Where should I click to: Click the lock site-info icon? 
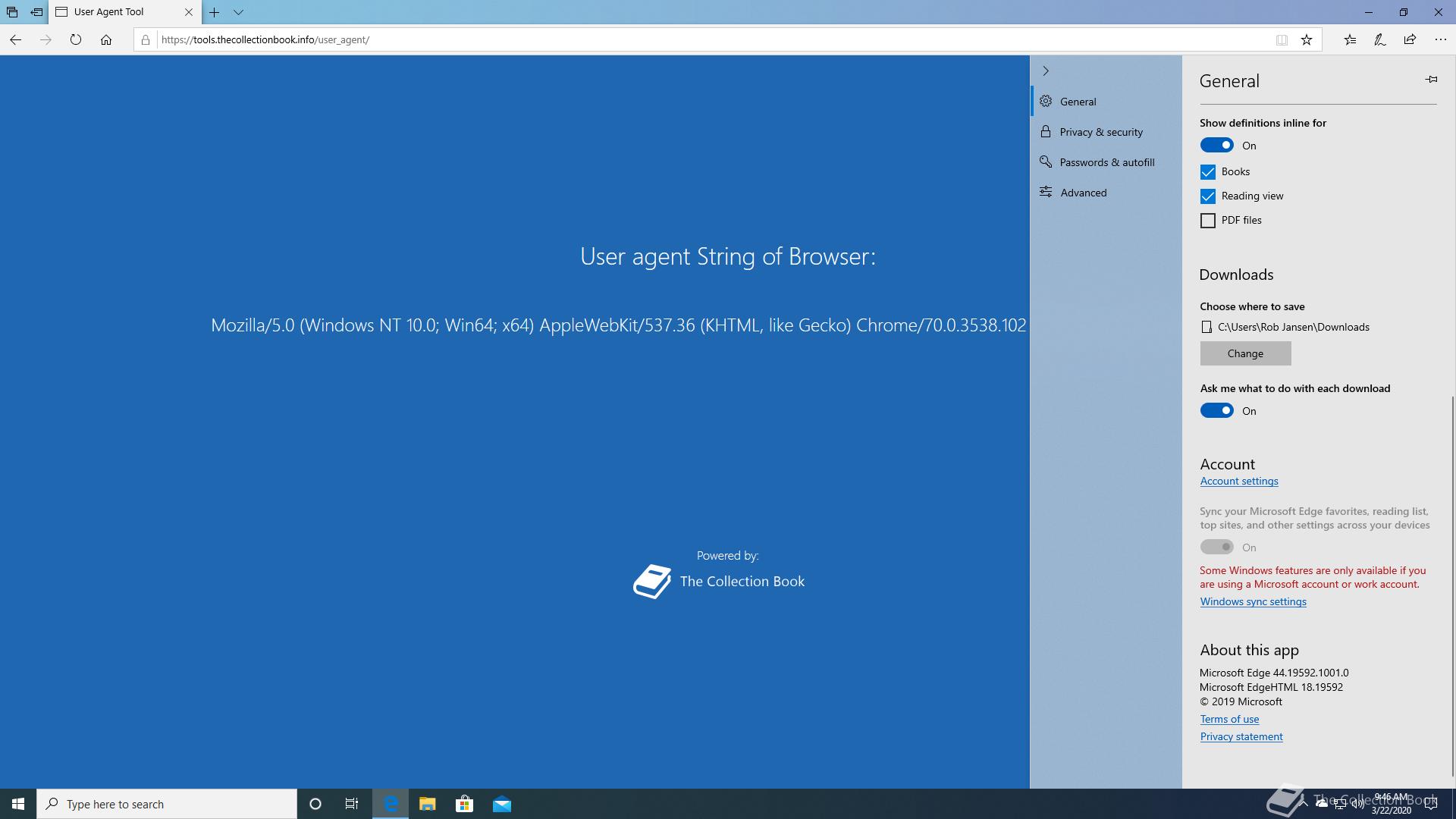coord(146,39)
